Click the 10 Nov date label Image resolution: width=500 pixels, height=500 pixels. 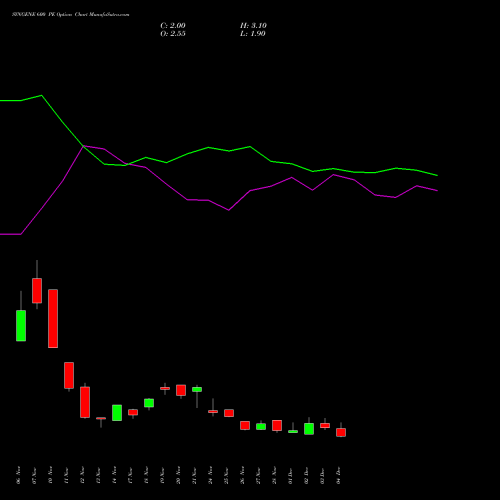(x=50, y=475)
